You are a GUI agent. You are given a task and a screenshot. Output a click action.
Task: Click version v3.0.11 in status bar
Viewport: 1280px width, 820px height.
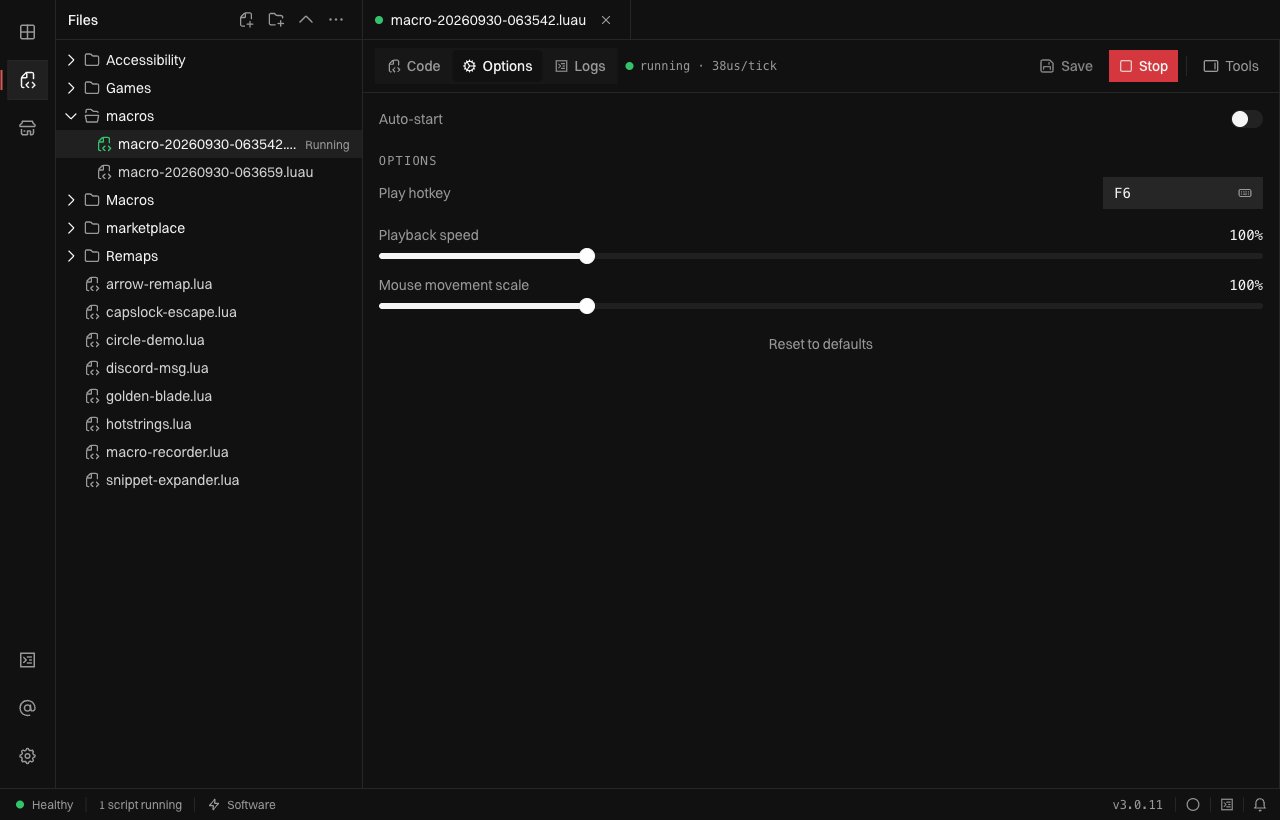pyautogui.click(x=1137, y=805)
